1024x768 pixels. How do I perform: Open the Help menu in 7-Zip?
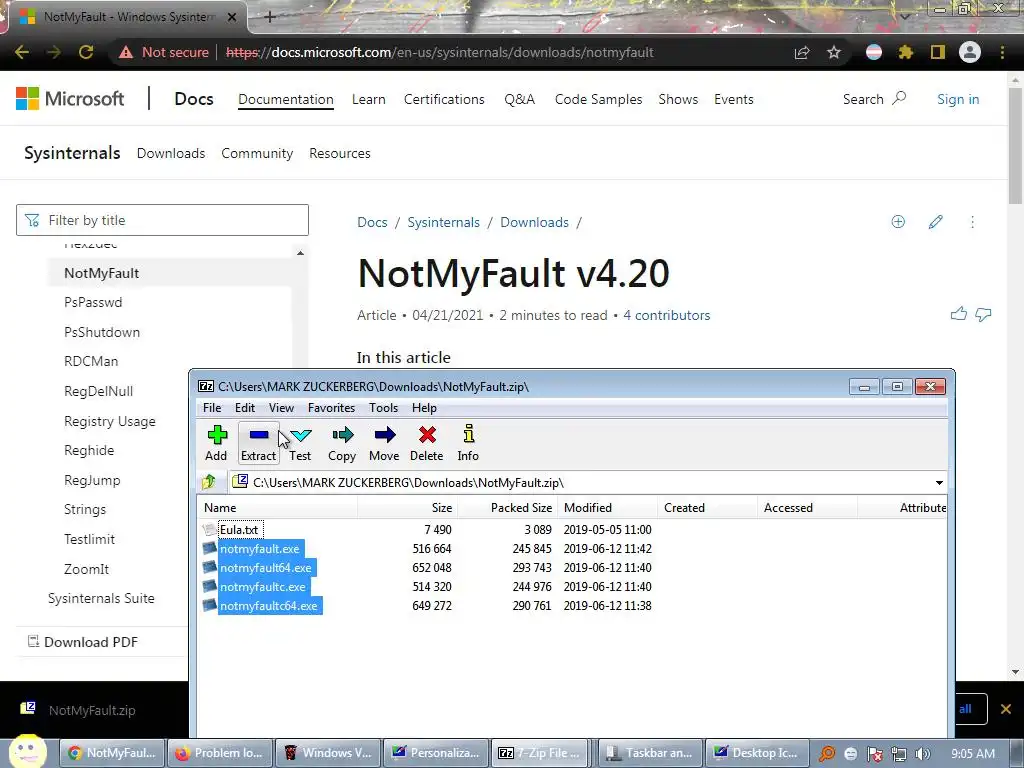click(424, 408)
